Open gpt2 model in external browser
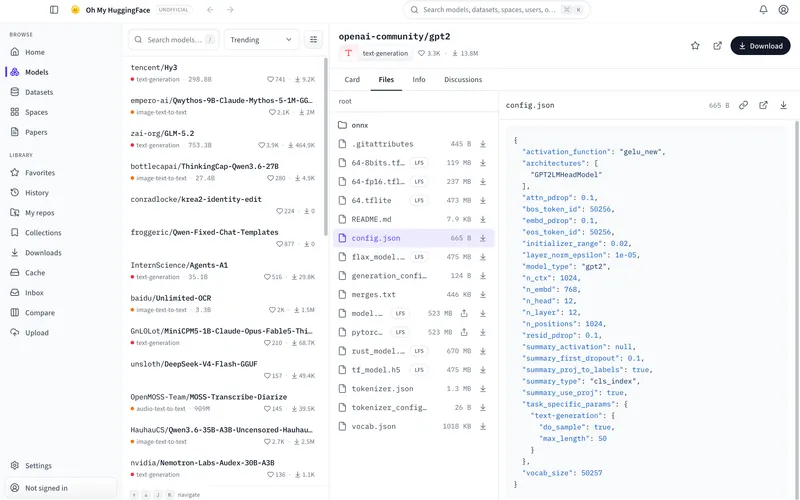Screen dimensions: 800x500 [x=717, y=46]
